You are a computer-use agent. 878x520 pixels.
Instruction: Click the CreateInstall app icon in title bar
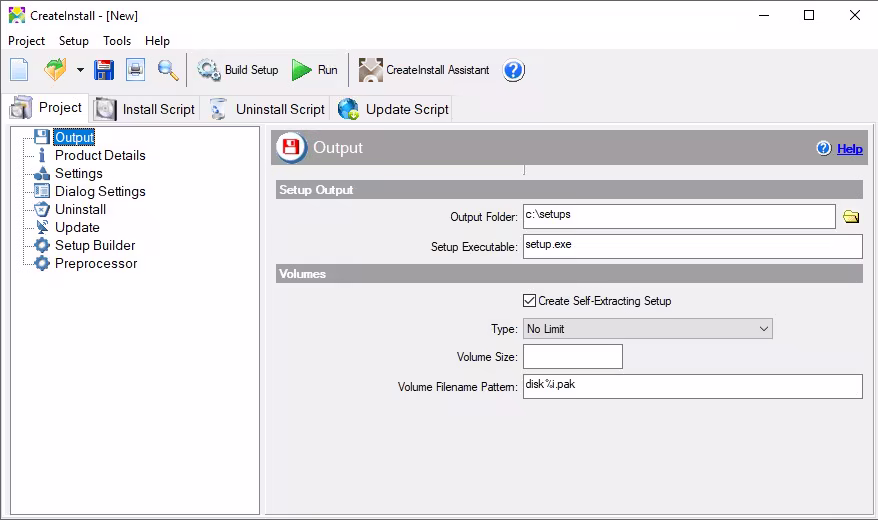tap(17, 15)
